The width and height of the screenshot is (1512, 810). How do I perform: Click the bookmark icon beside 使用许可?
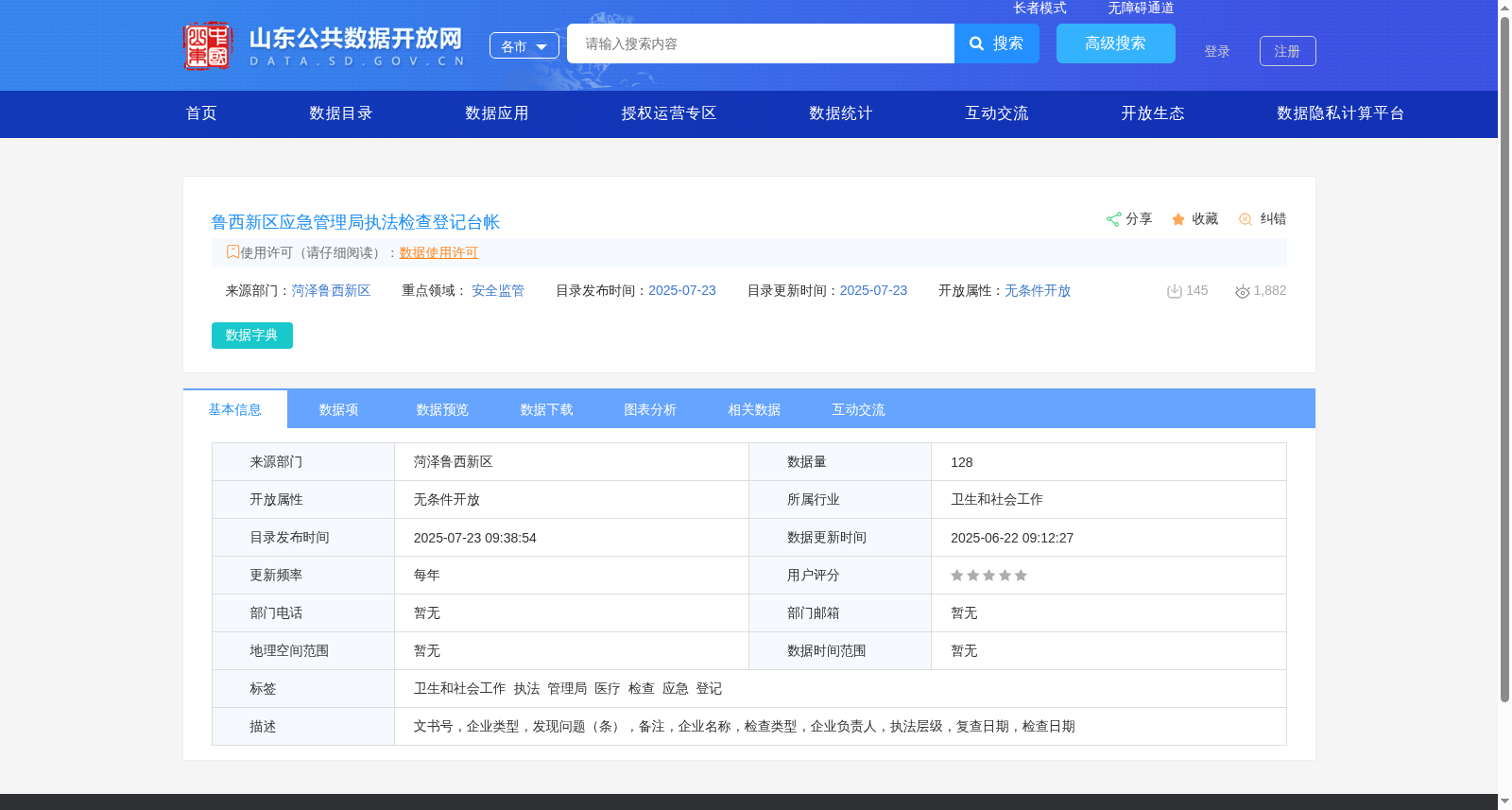coord(232,252)
